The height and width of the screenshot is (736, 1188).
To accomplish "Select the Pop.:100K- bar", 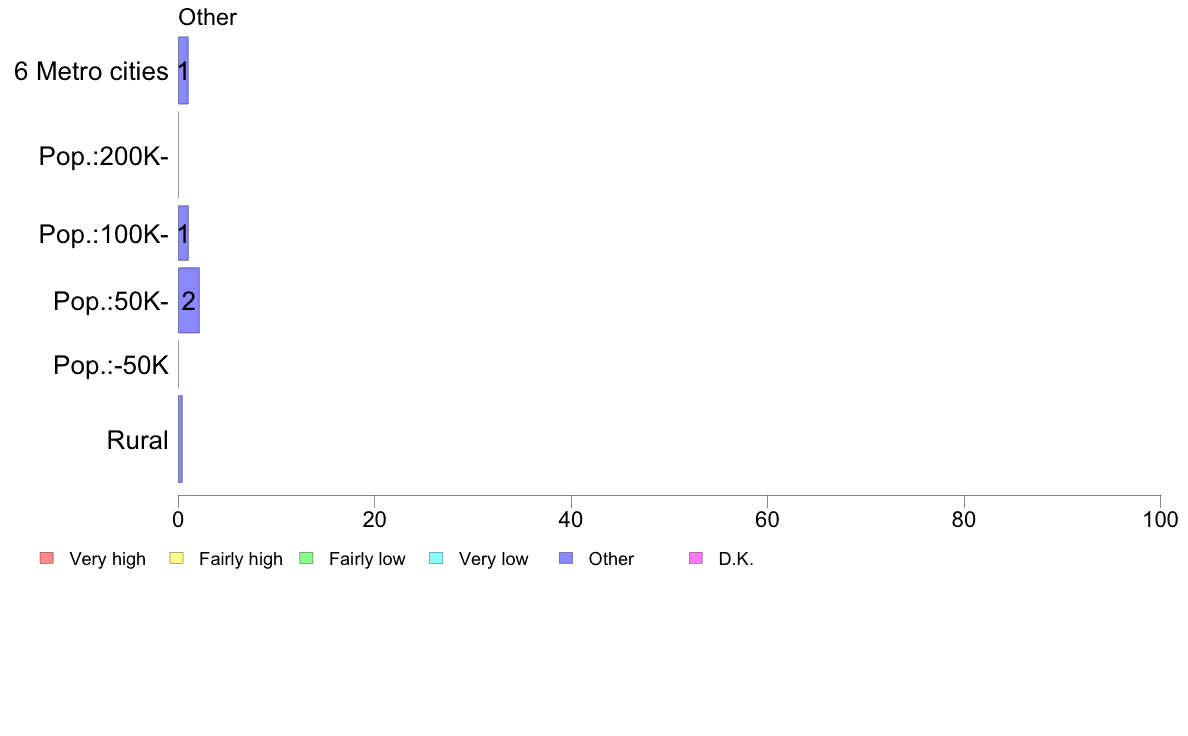I will (183, 233).
